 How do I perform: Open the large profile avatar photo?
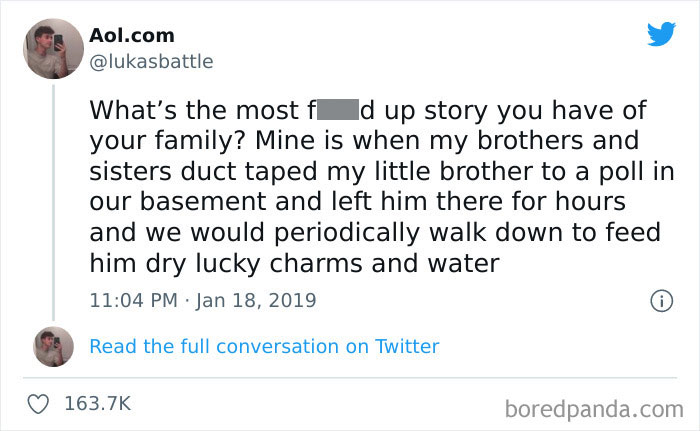coord(52,48)
